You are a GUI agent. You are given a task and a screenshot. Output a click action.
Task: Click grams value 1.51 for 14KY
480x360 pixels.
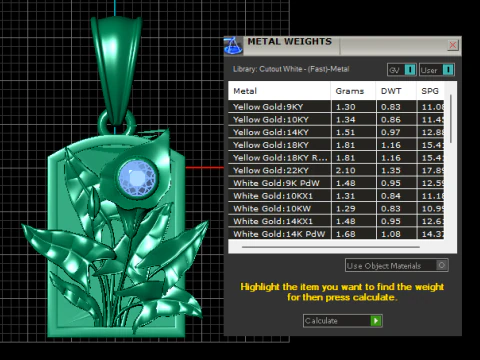coord(346,132)
